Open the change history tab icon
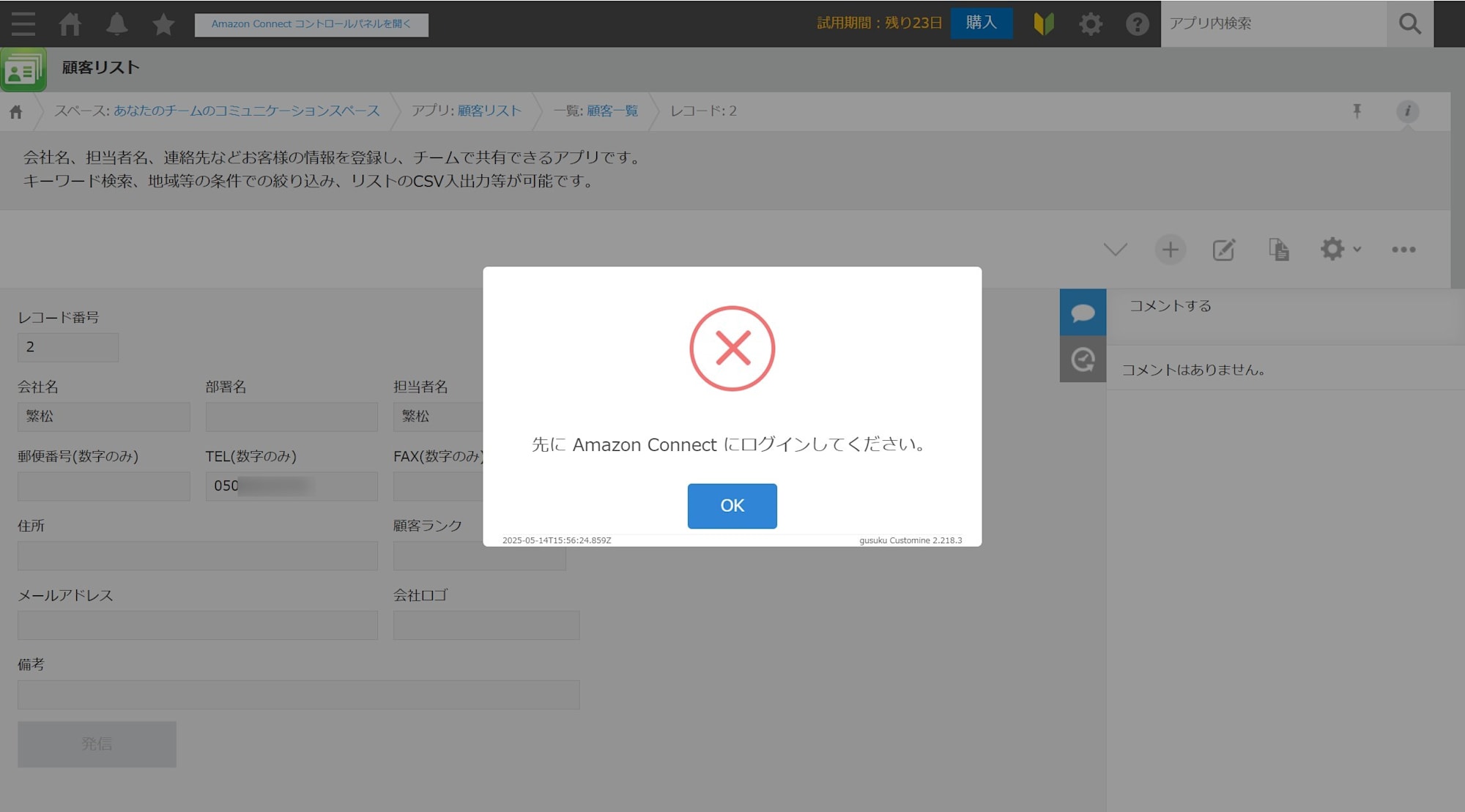The height and width of the screenshot is (812, 1465). [x=1083, y=360]
